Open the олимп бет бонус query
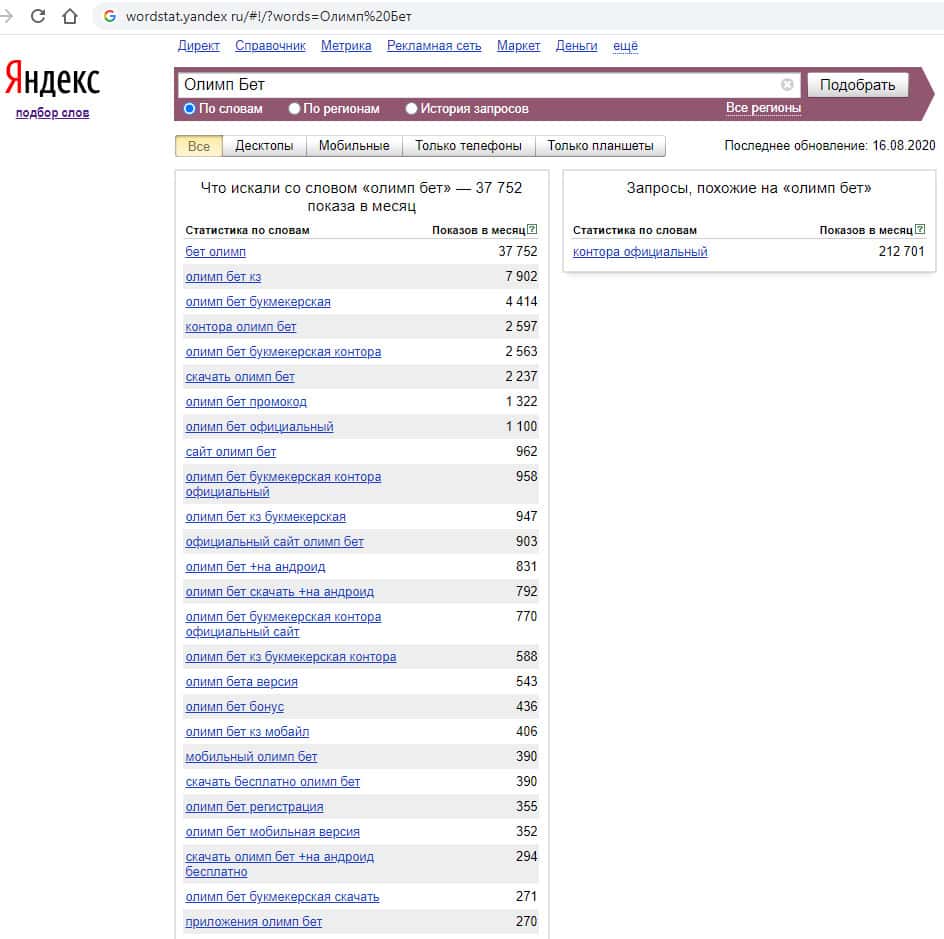 point(235,707)
